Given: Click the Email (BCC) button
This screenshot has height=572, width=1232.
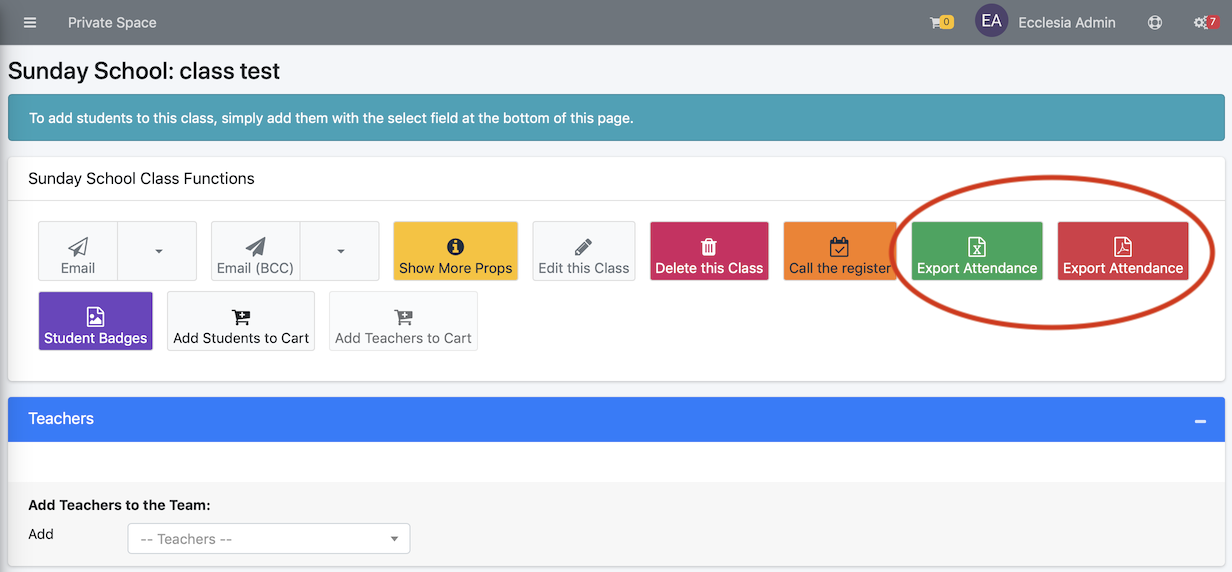Looking at the screenshot, I should coord(255,251).
